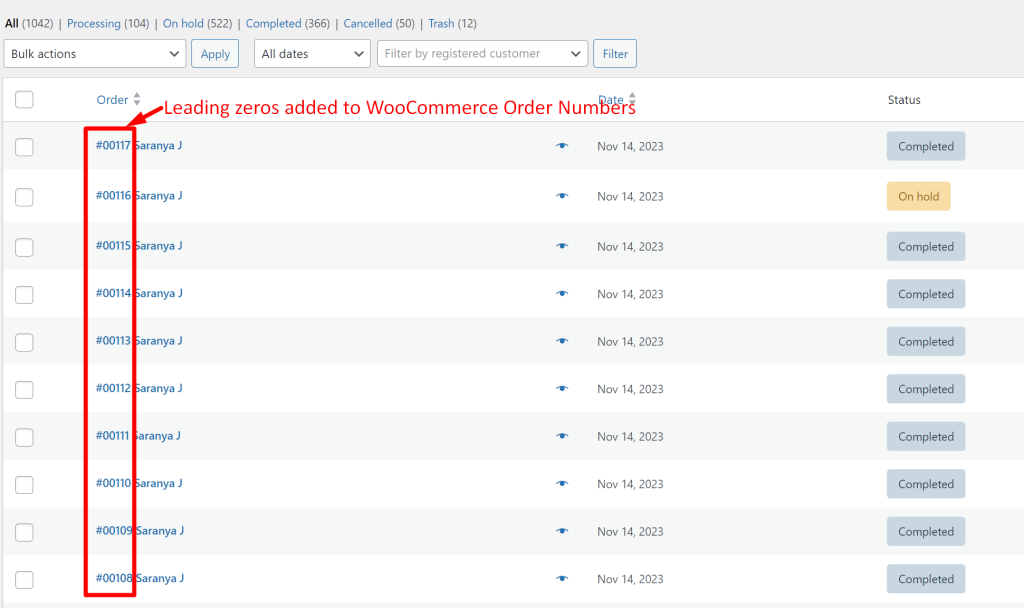Screen dimensions: 1024x608
Task: Sort orders using the Order column arrows
Action: [x=136, y=99]
